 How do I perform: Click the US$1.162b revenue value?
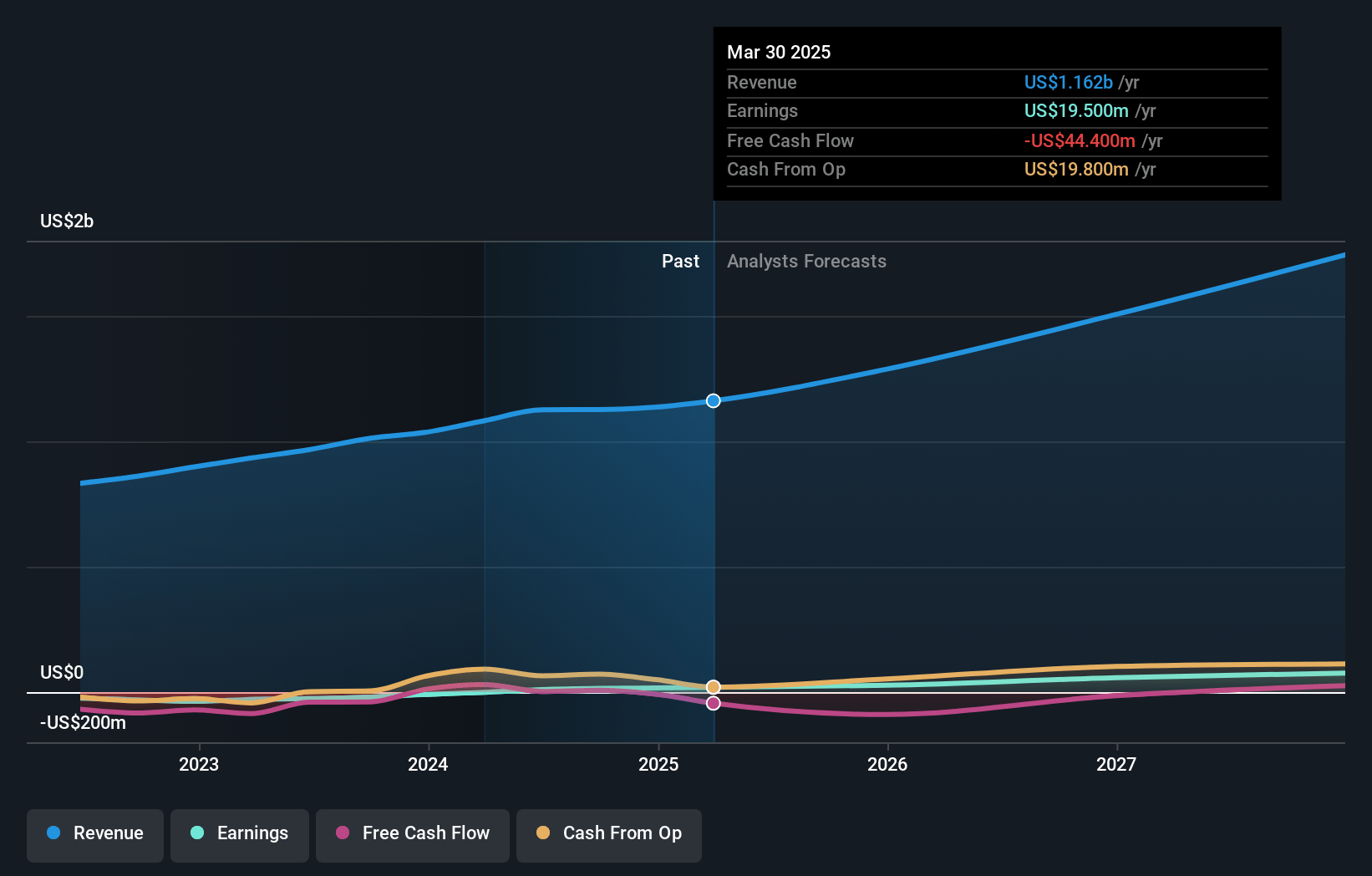point(1069,82)
